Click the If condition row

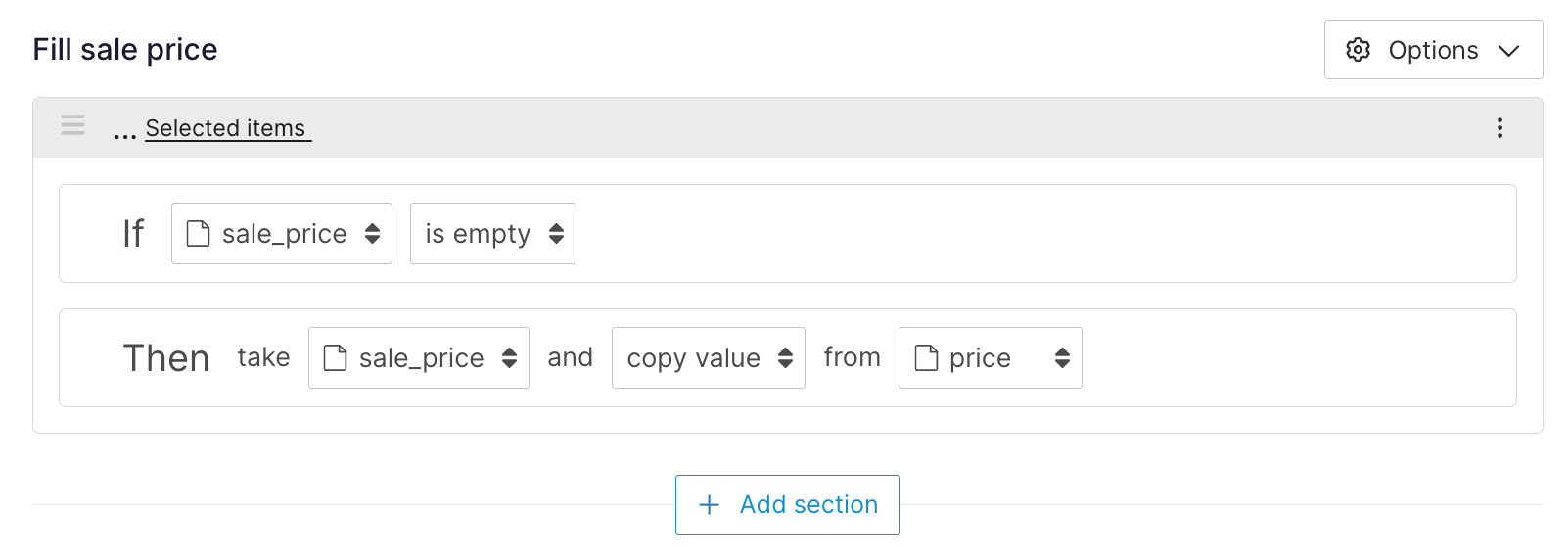click(979, 234)
